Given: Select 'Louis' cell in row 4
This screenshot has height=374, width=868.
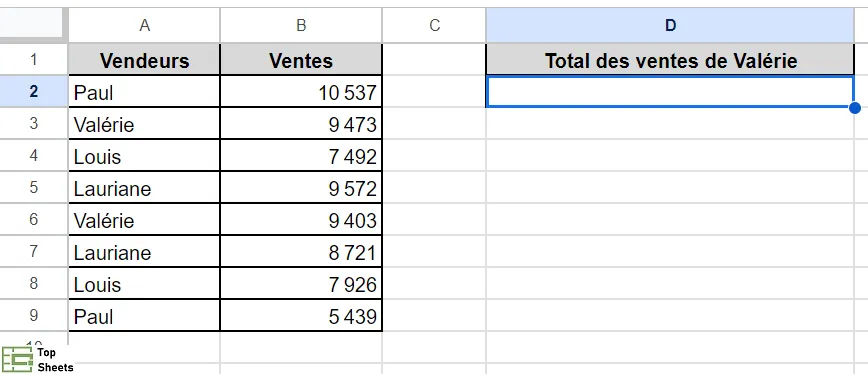Looking at the screenshot, I should pyautogui.click(x=144, y=156).
